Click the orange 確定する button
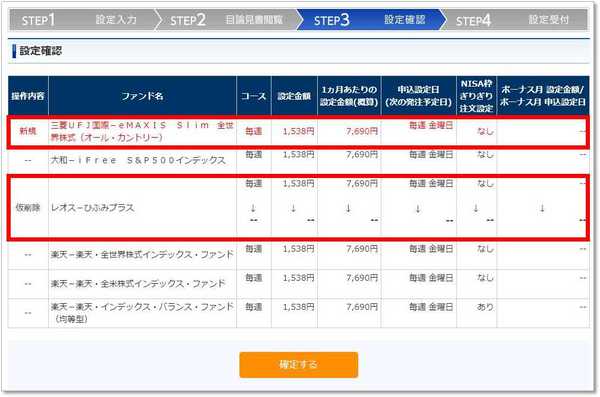Viewport: 600px width, 397px height. 298,364
